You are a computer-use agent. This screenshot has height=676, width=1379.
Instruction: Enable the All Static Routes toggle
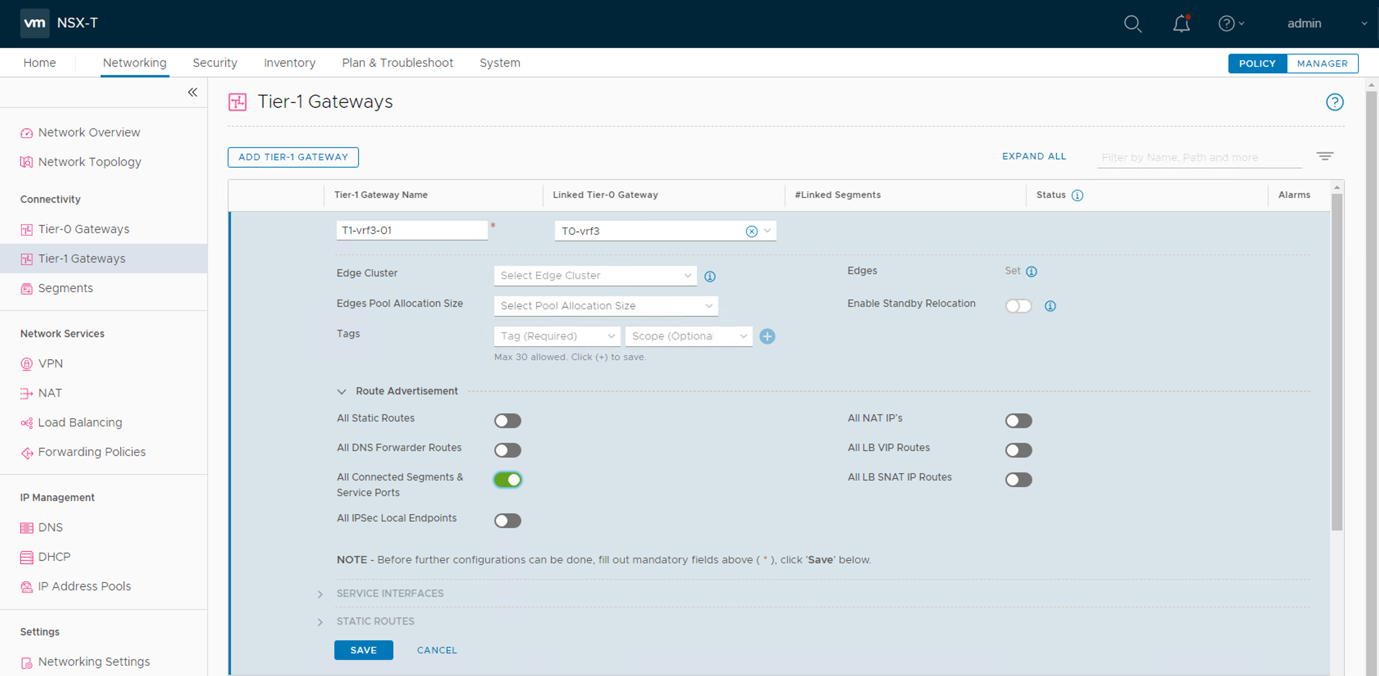[508, 421]
